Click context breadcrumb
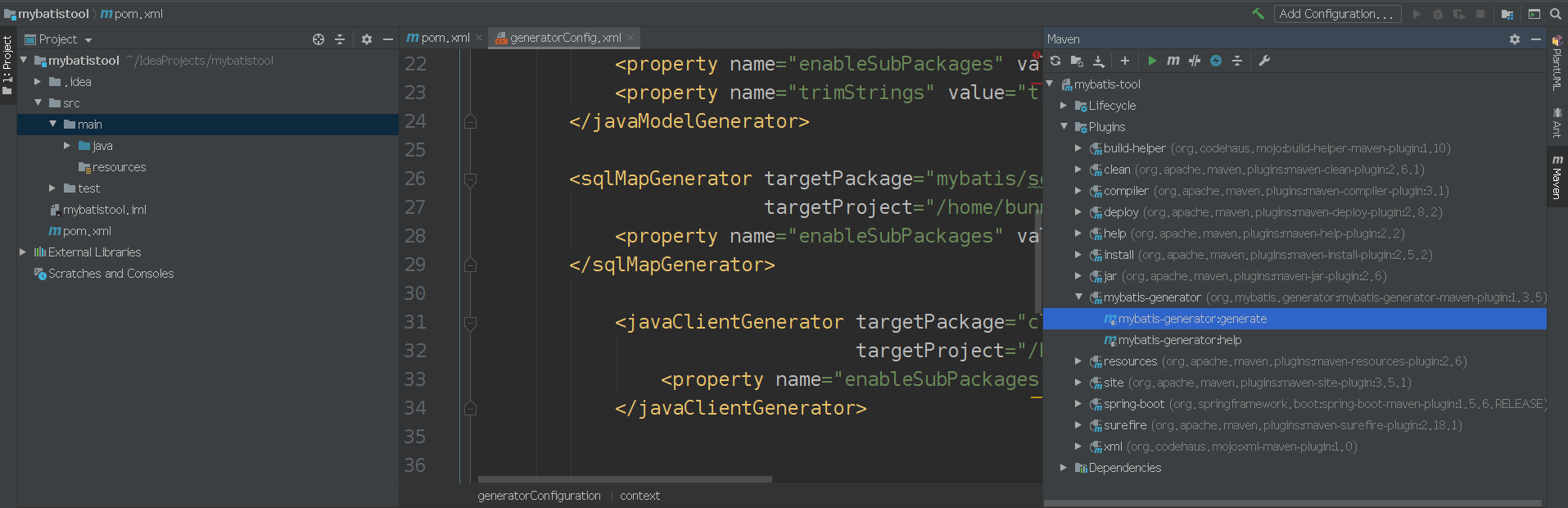The width and height of the screenshot is (1568, 508). tap(639, 496)
